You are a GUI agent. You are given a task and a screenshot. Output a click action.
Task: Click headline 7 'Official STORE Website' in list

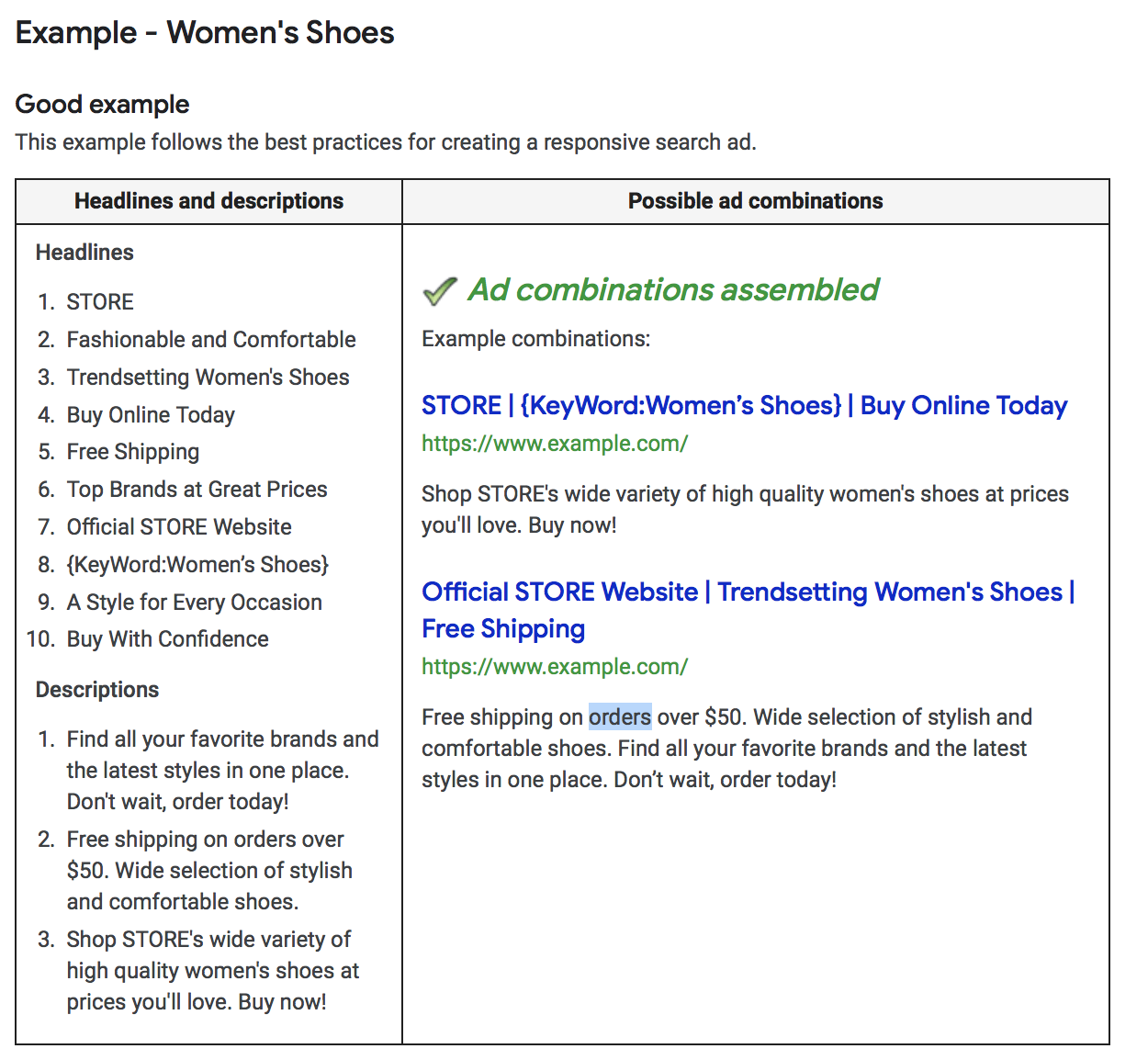coord(179,527)
